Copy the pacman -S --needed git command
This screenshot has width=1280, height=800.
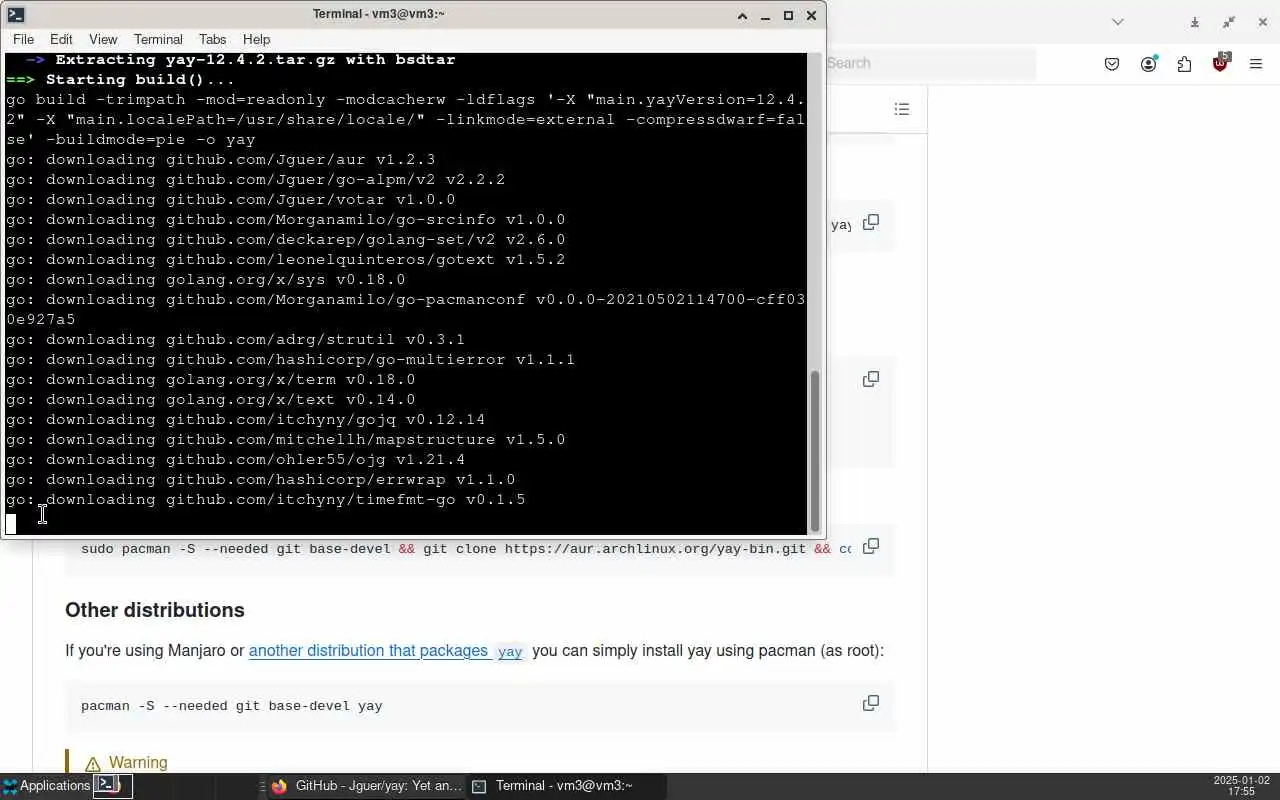[871, 703]
